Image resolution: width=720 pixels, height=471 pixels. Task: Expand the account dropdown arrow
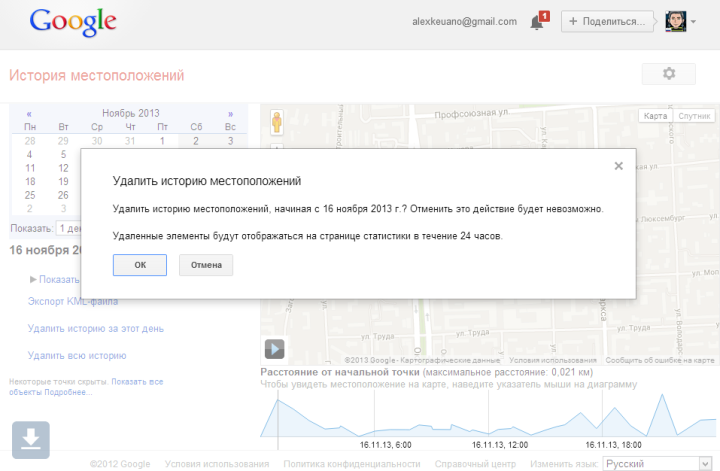(693, 22)
